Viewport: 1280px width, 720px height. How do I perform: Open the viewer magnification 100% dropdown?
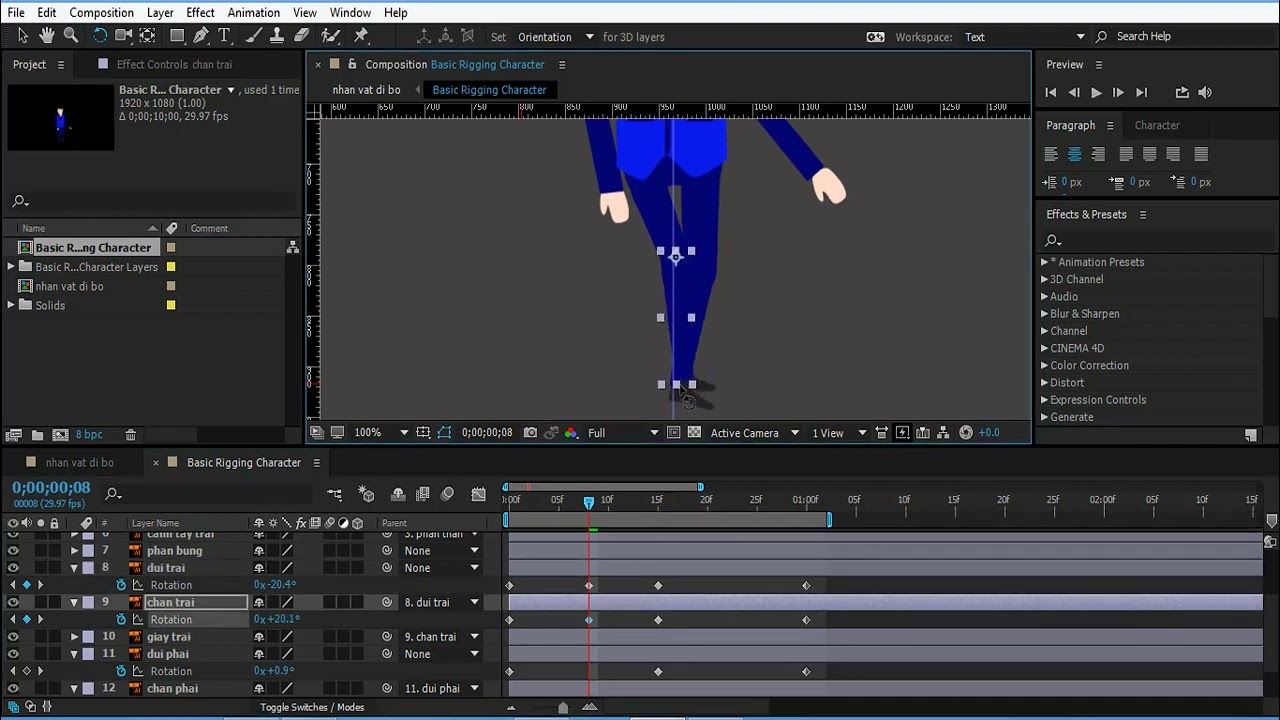pyautogui.click(x=382, y=433)
